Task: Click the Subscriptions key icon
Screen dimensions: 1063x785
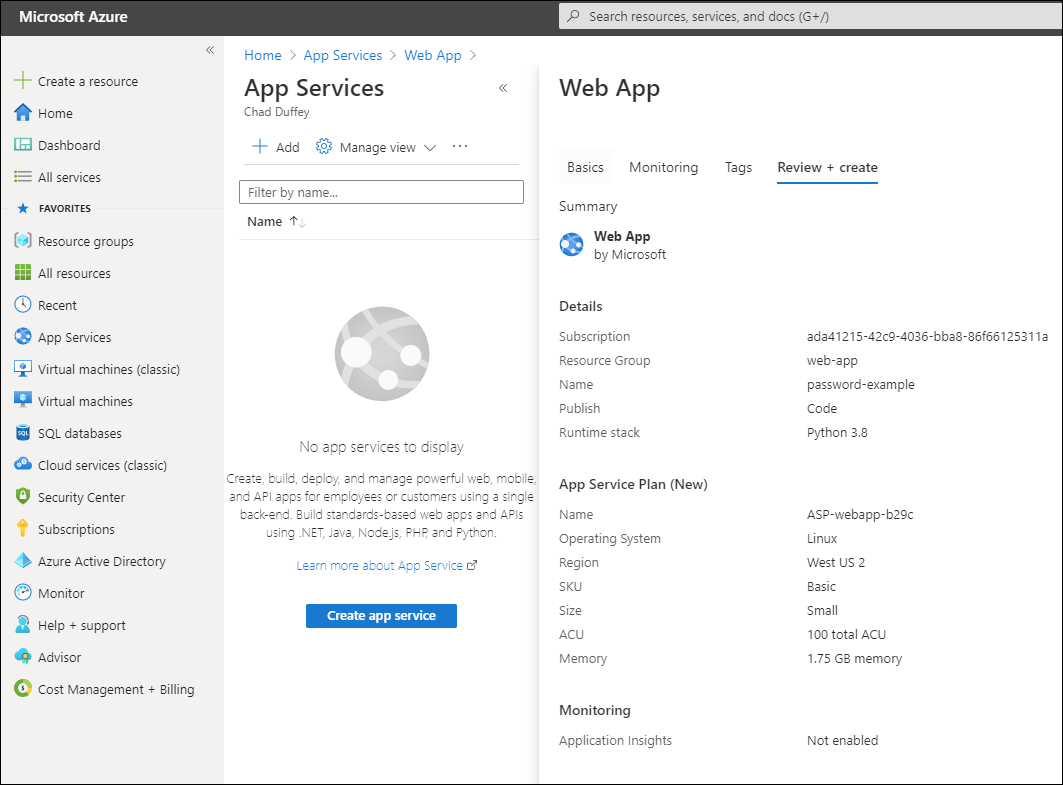Action: pos(22,529)
